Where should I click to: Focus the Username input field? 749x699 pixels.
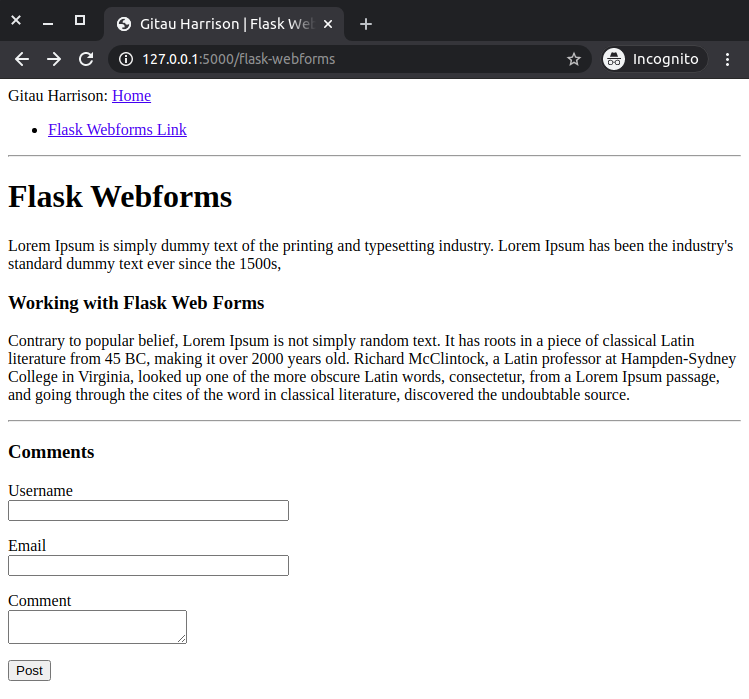(148, 510)
